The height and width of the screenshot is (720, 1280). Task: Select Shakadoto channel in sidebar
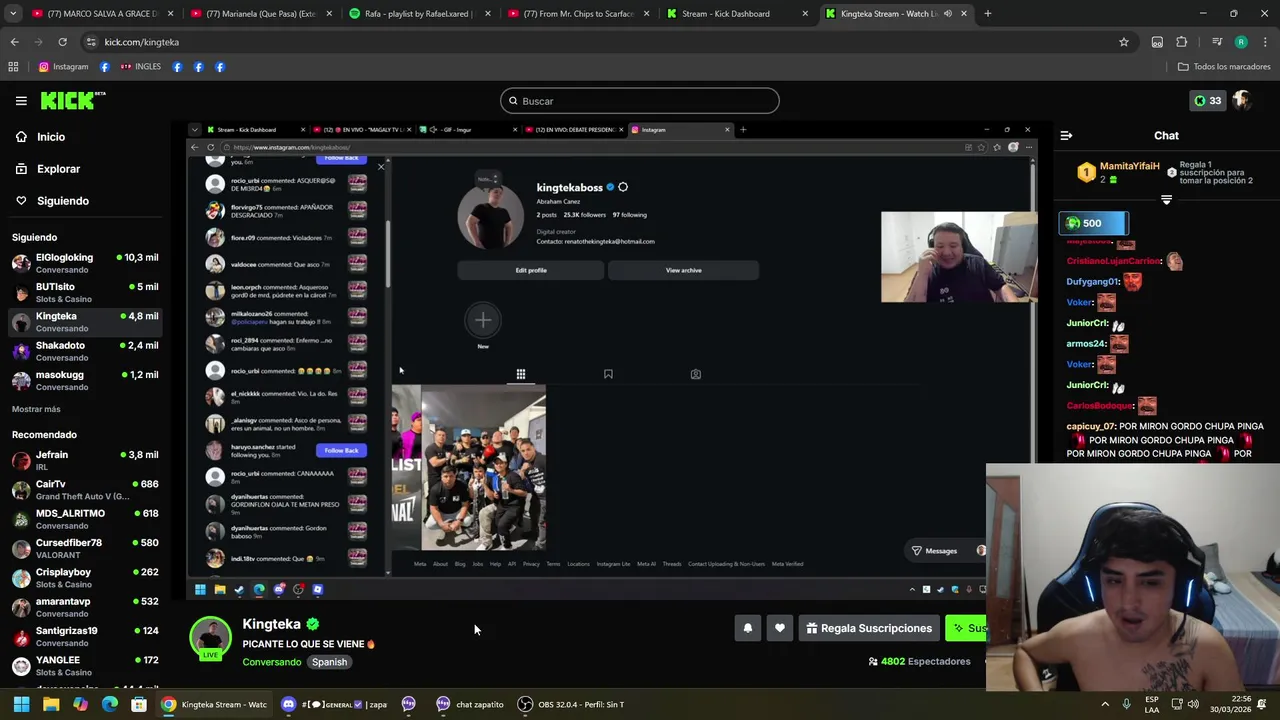85,351
